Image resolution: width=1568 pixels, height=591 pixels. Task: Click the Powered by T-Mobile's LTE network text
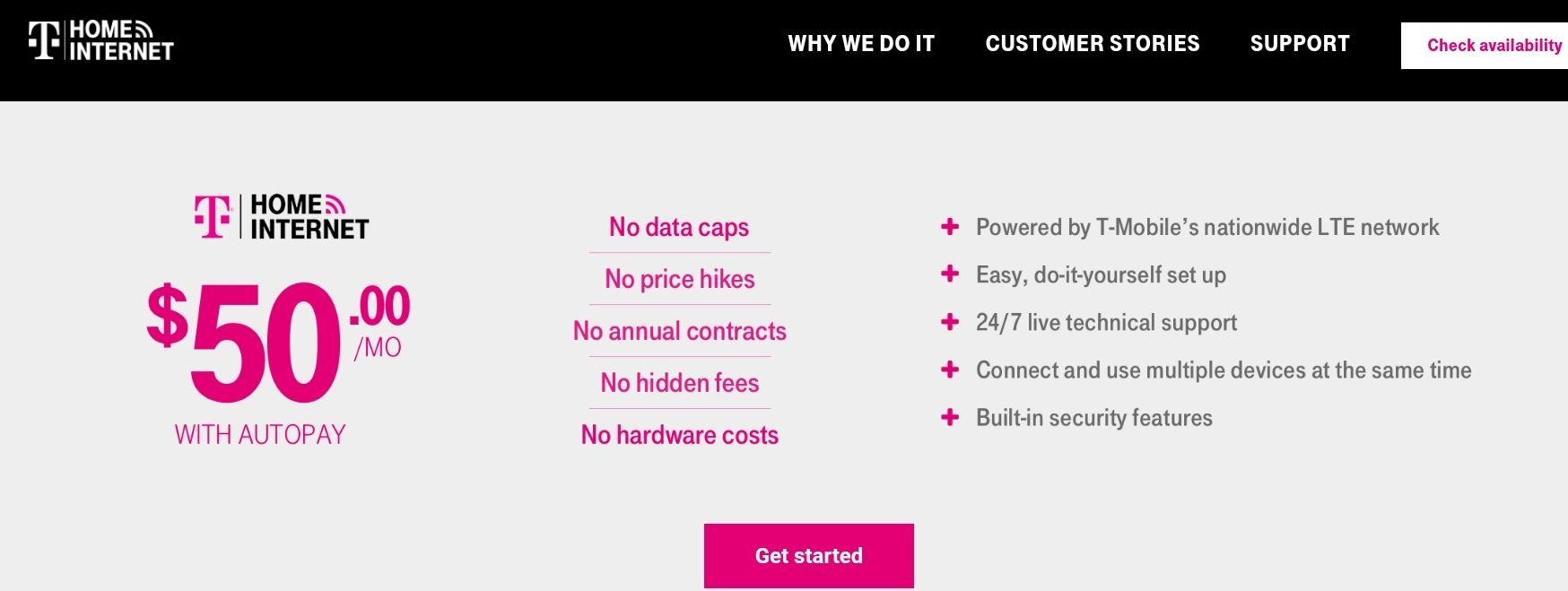(1206, 228)
